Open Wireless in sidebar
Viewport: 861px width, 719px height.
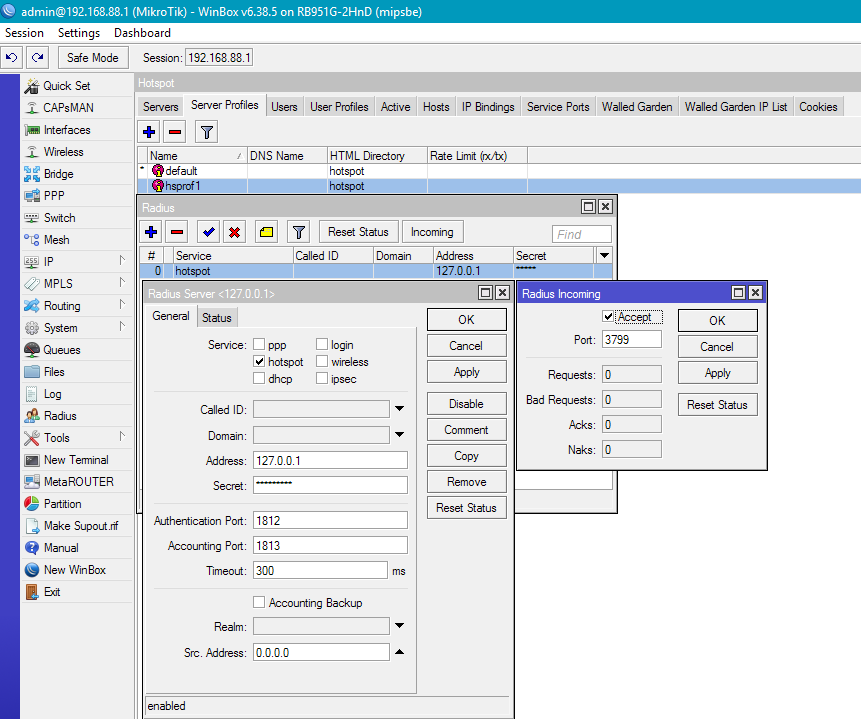[x=63, y=152]
